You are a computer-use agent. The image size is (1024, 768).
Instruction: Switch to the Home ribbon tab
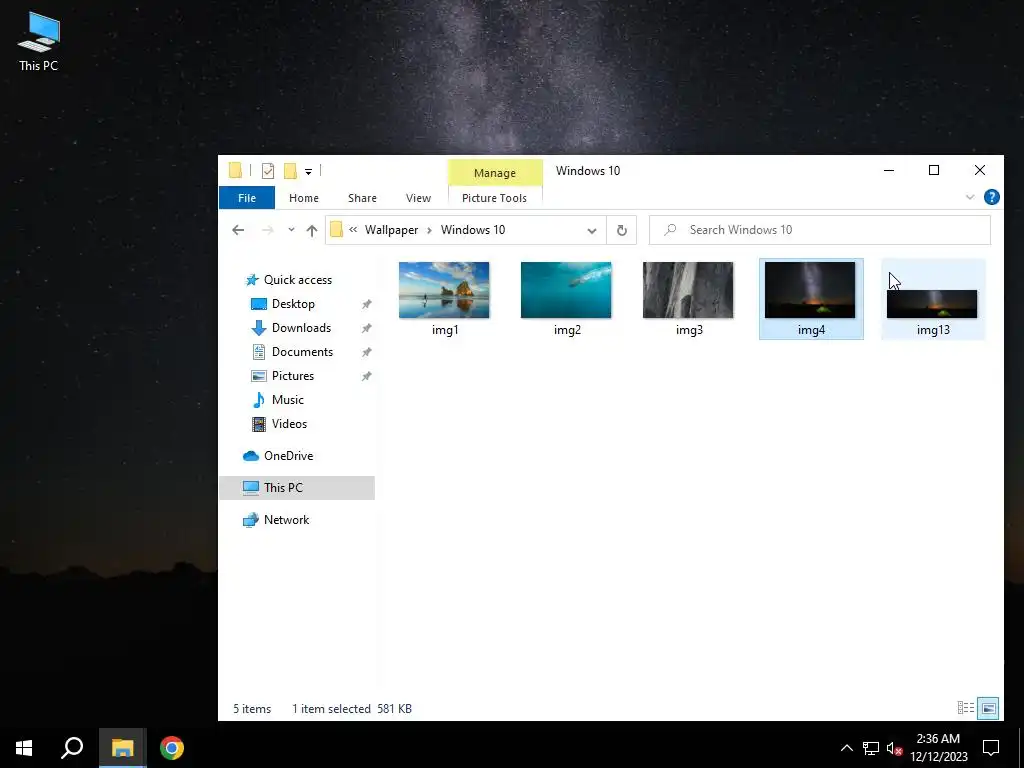304,198
